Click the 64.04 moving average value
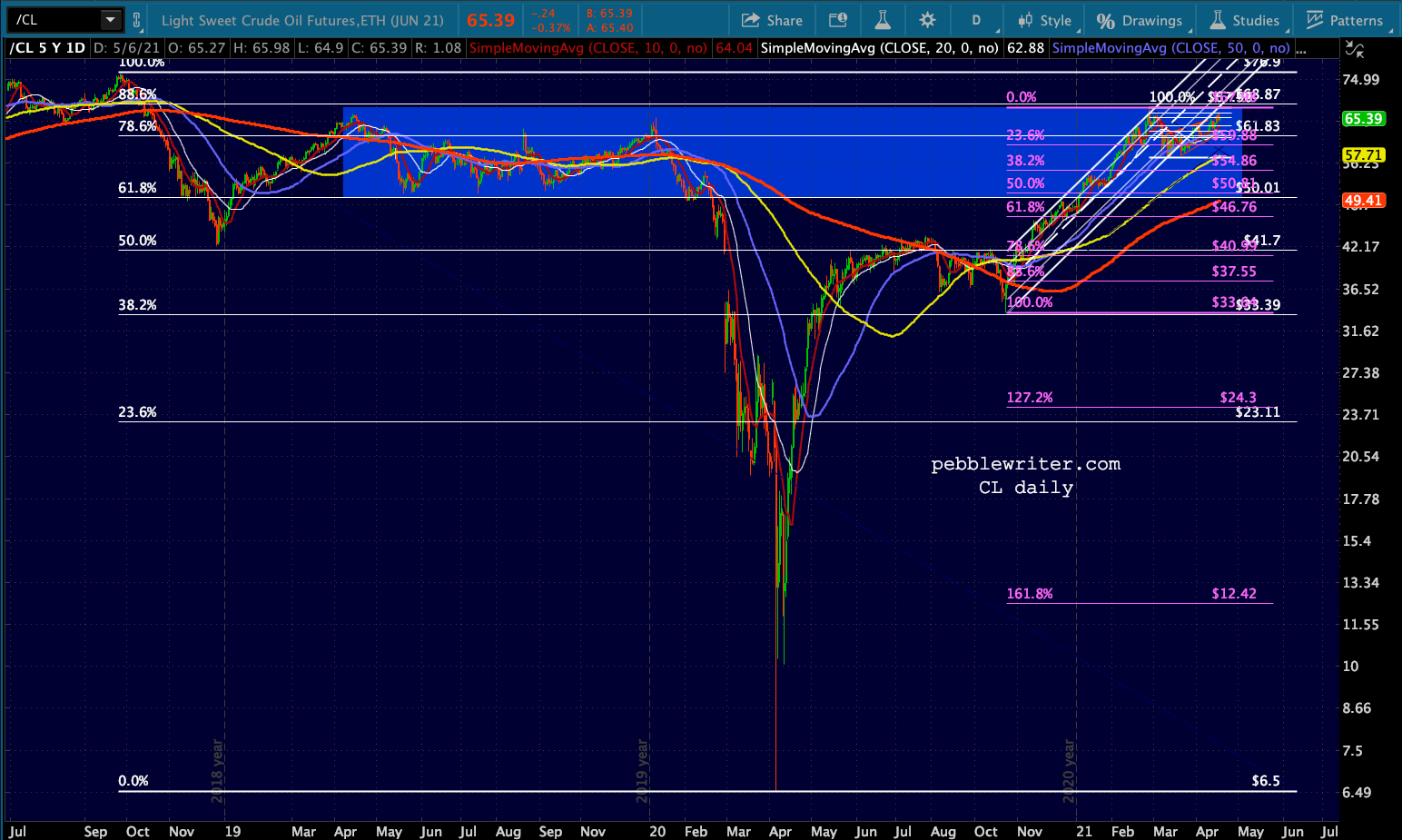Image resolution: width=1402 pixels, height=840 pixels. tap(734, 48)
